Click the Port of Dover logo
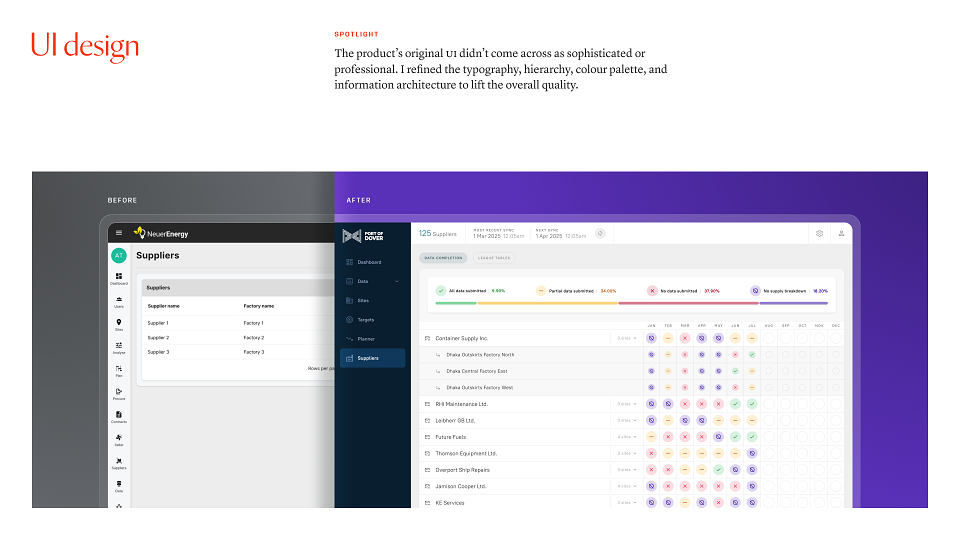Screen dimensions: 960x540 [363, 236]
